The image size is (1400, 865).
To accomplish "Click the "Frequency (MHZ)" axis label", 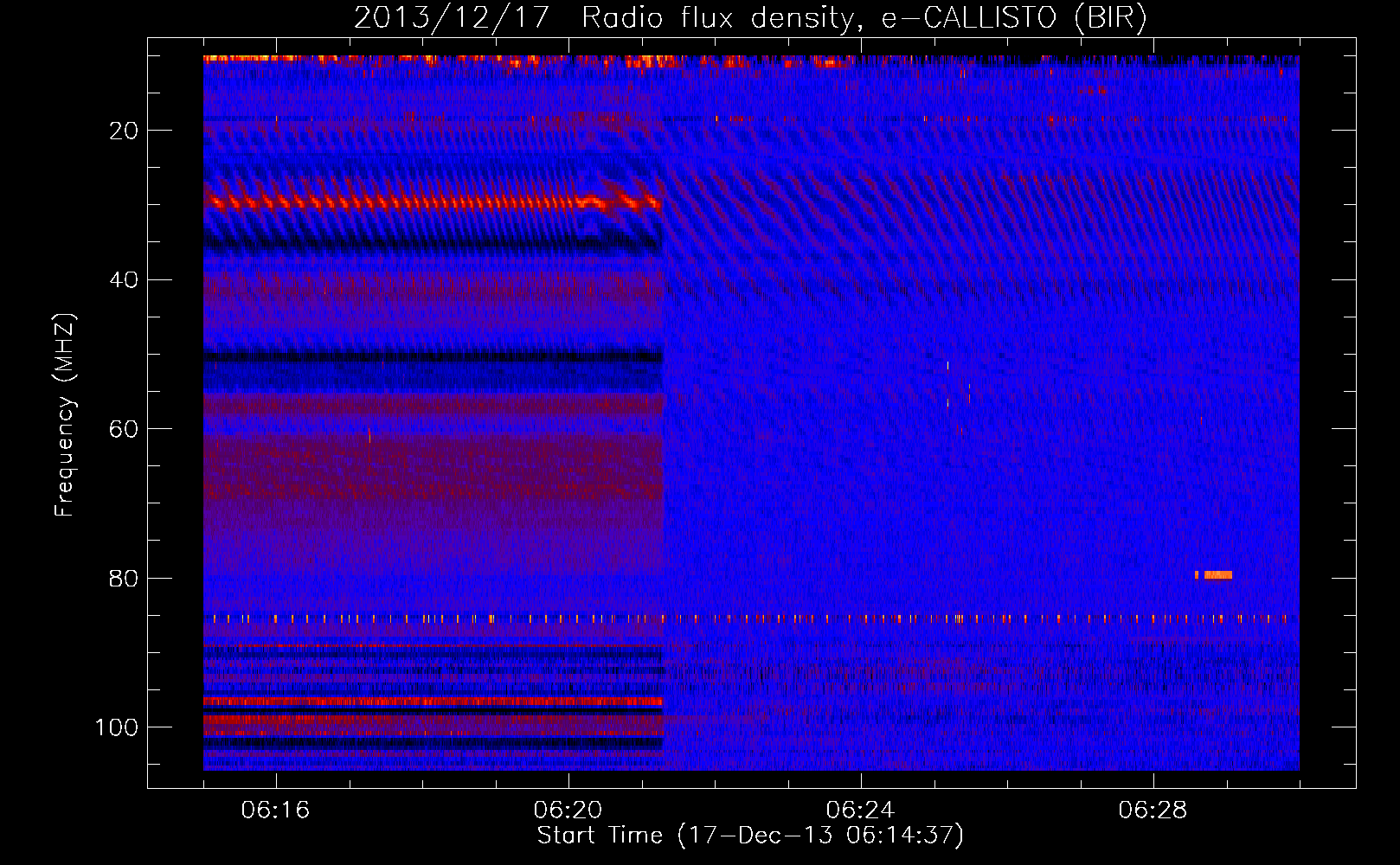I will pos(65,415).
